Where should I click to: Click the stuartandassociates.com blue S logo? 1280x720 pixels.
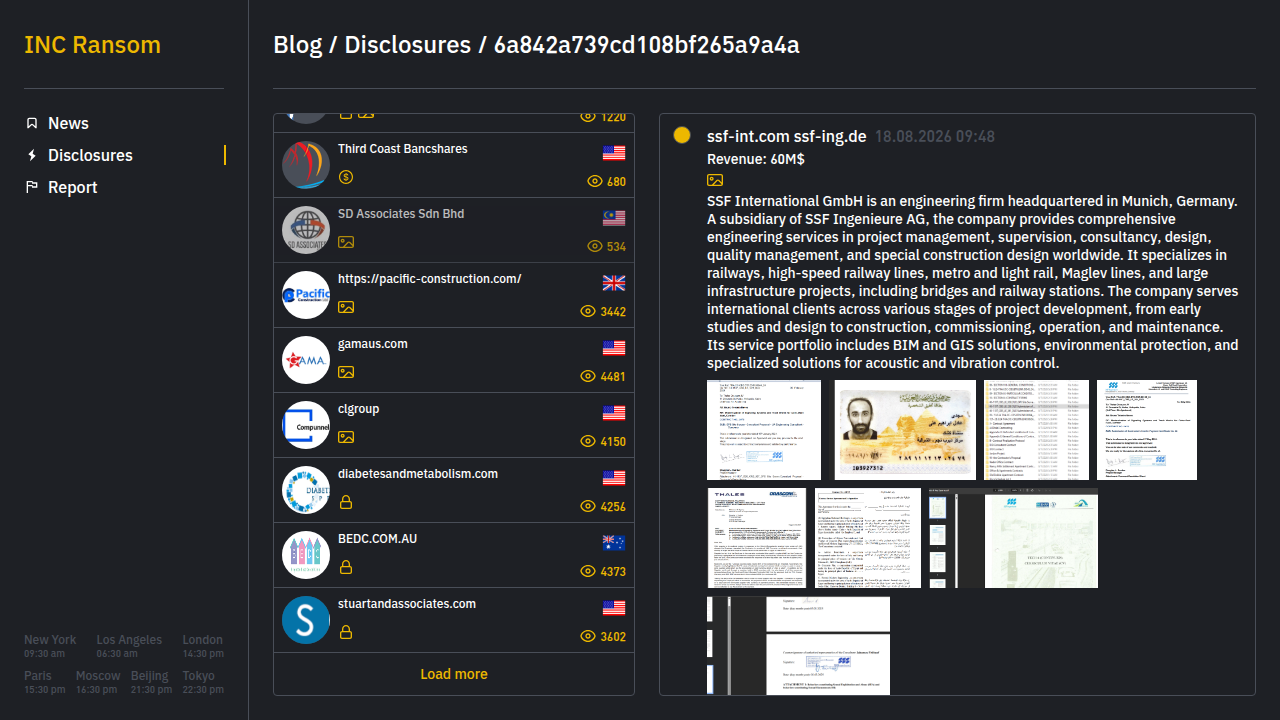pos(306,620)
